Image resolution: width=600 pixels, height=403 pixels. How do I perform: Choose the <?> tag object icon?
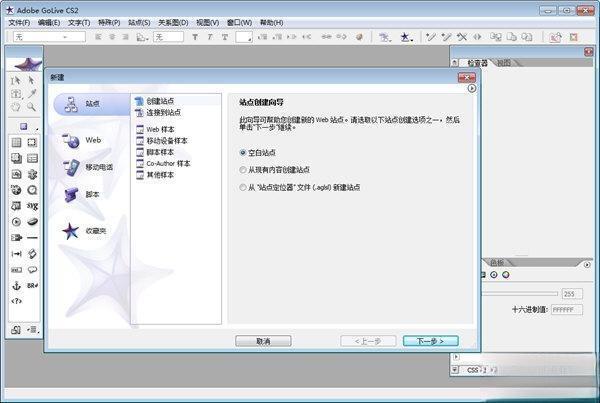16,301
